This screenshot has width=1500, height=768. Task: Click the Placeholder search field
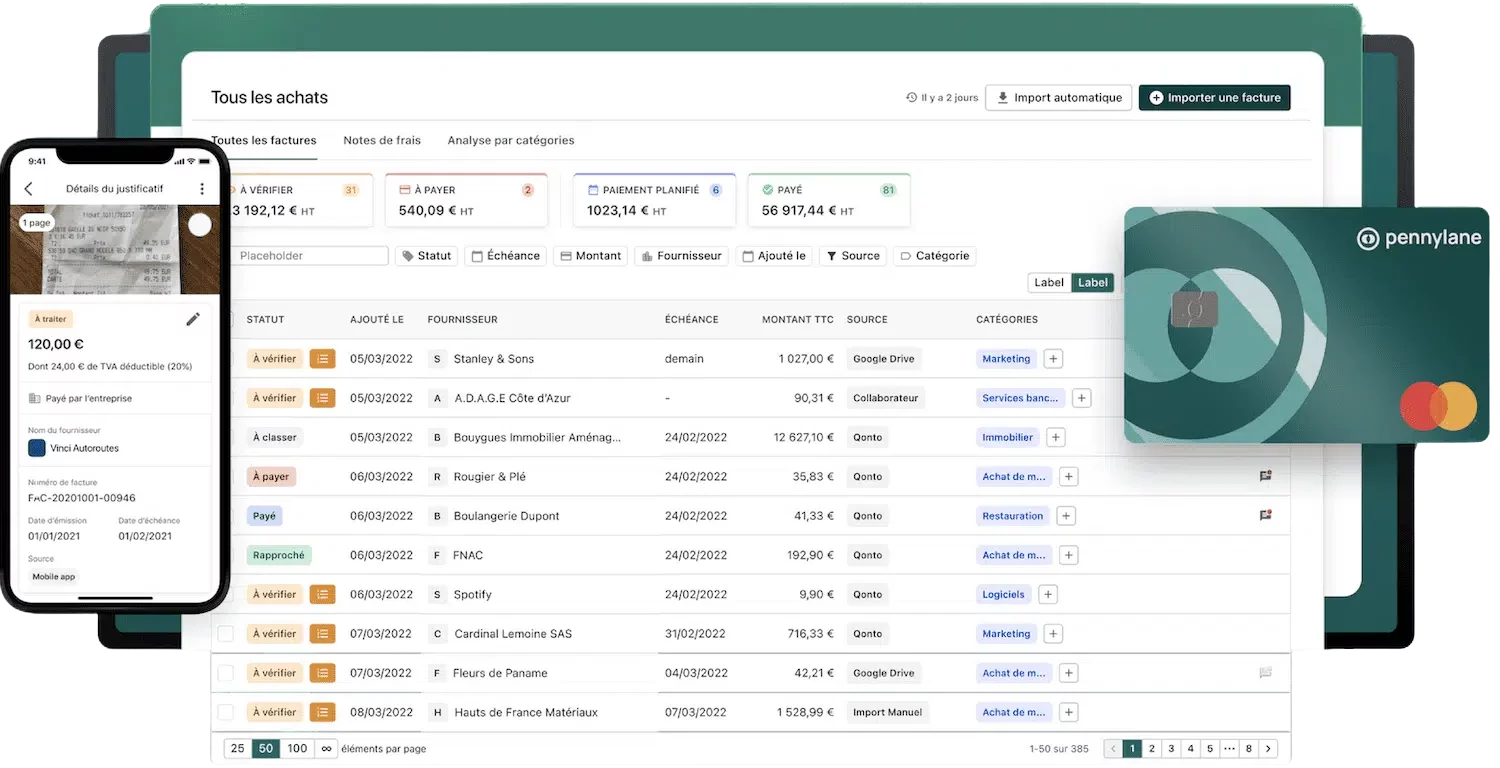point(309,256)
